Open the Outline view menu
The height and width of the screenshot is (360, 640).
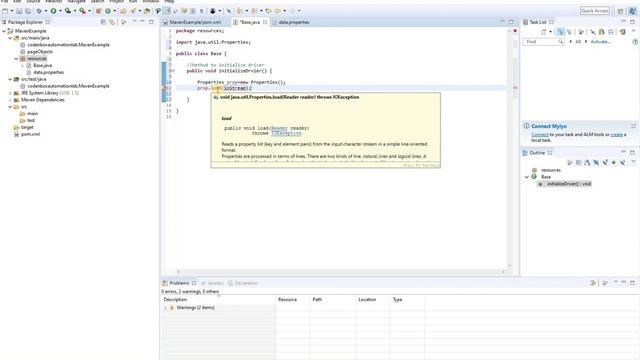click(633, 162)
